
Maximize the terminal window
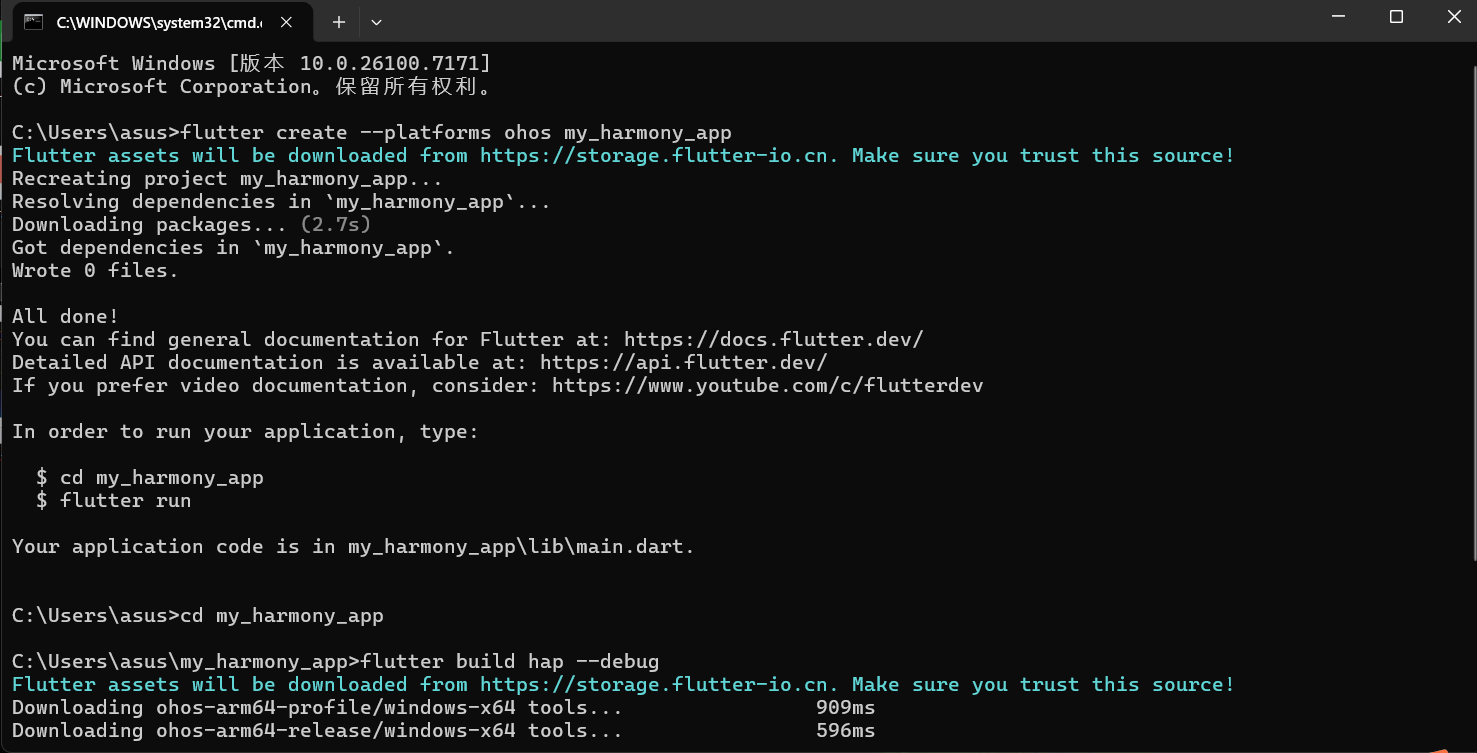click(1396, 17)
